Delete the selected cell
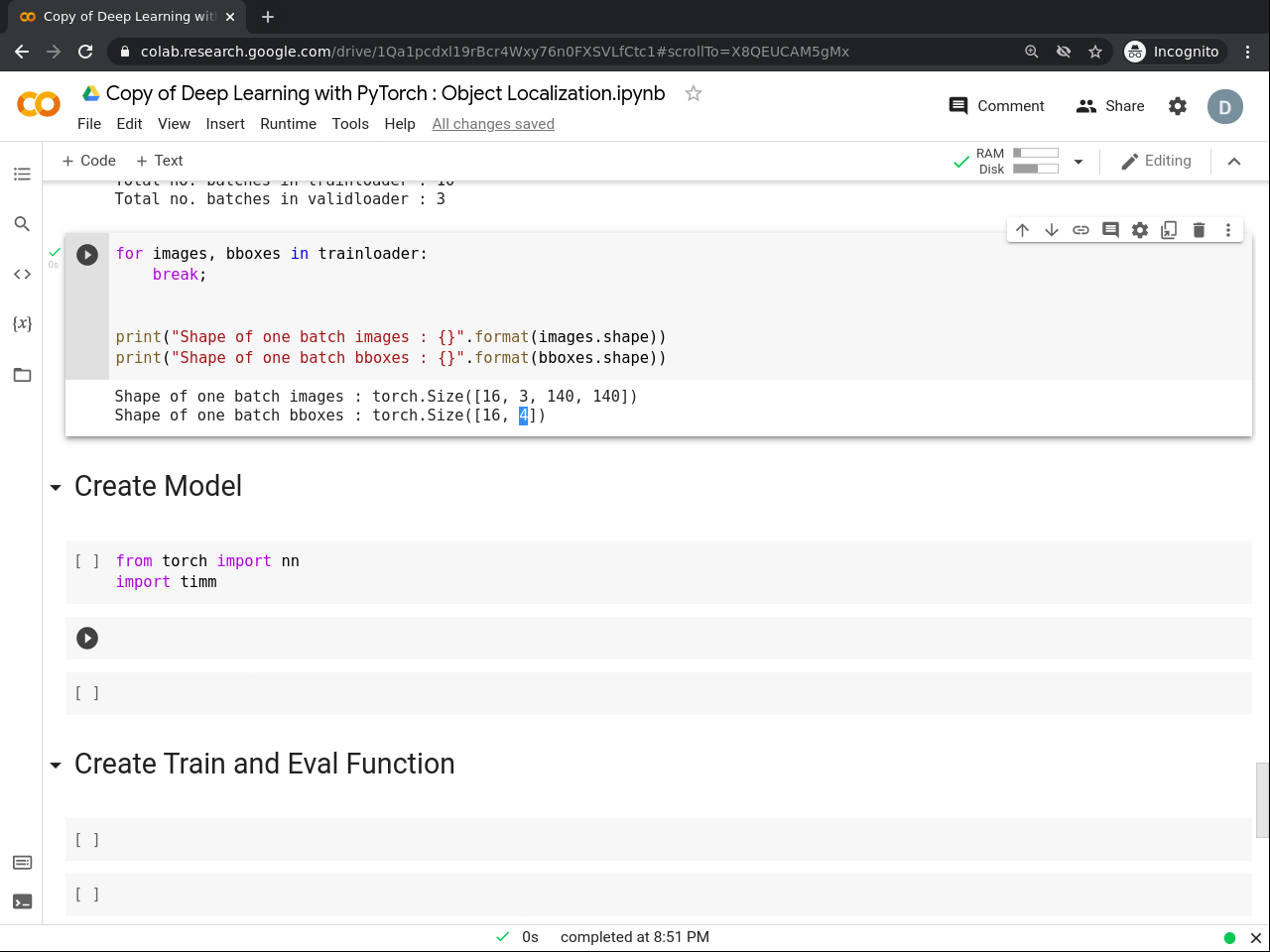 [1199, 230]
